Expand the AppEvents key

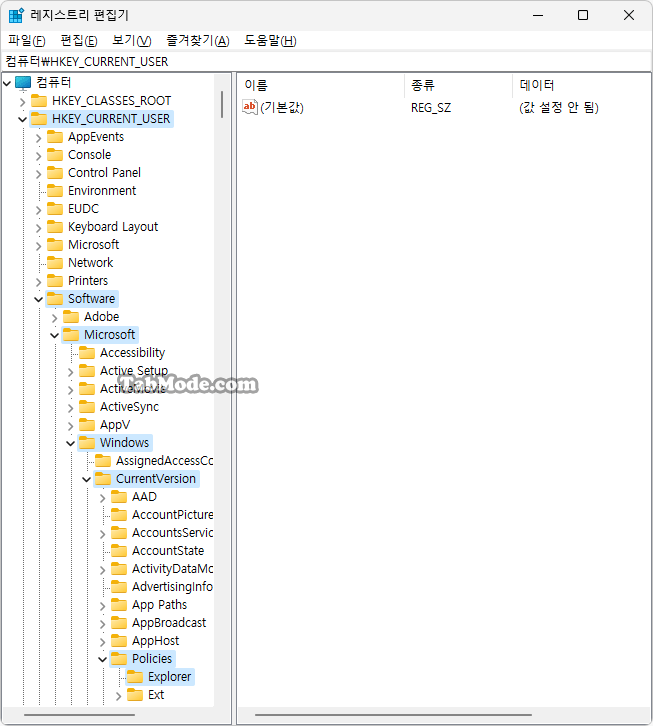38,138
